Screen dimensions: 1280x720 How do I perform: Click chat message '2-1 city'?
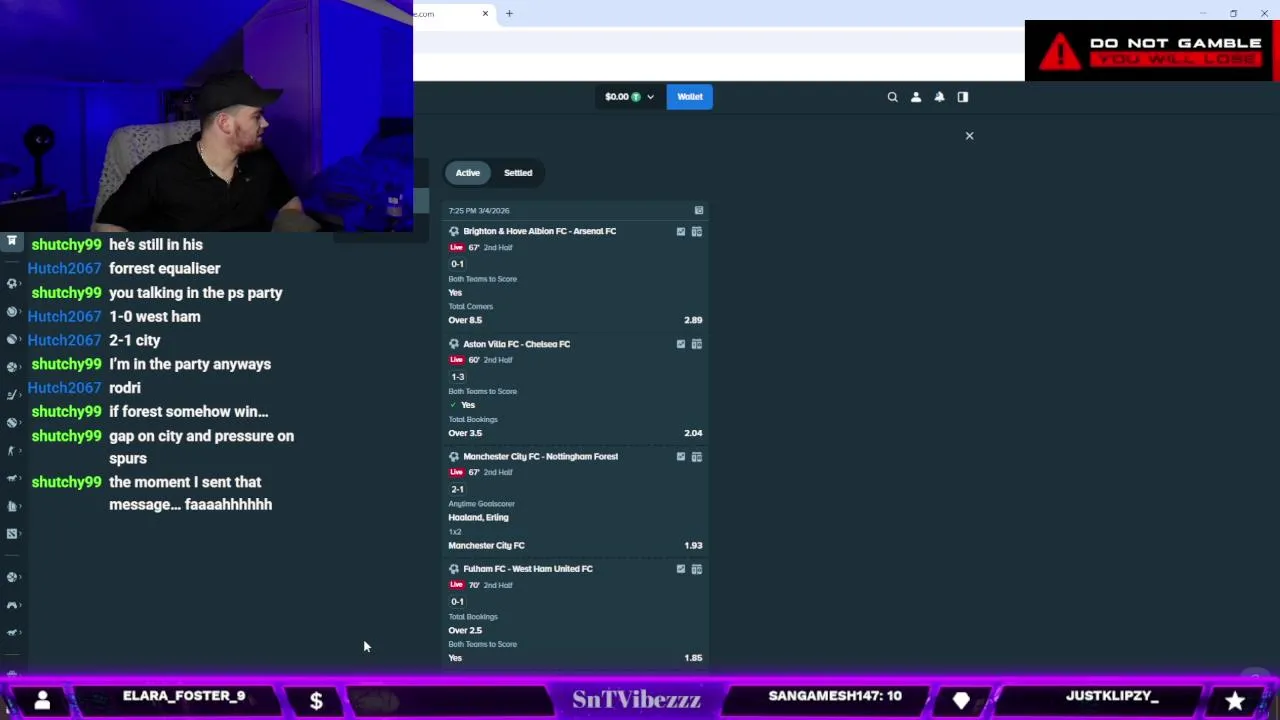point(135,340)
